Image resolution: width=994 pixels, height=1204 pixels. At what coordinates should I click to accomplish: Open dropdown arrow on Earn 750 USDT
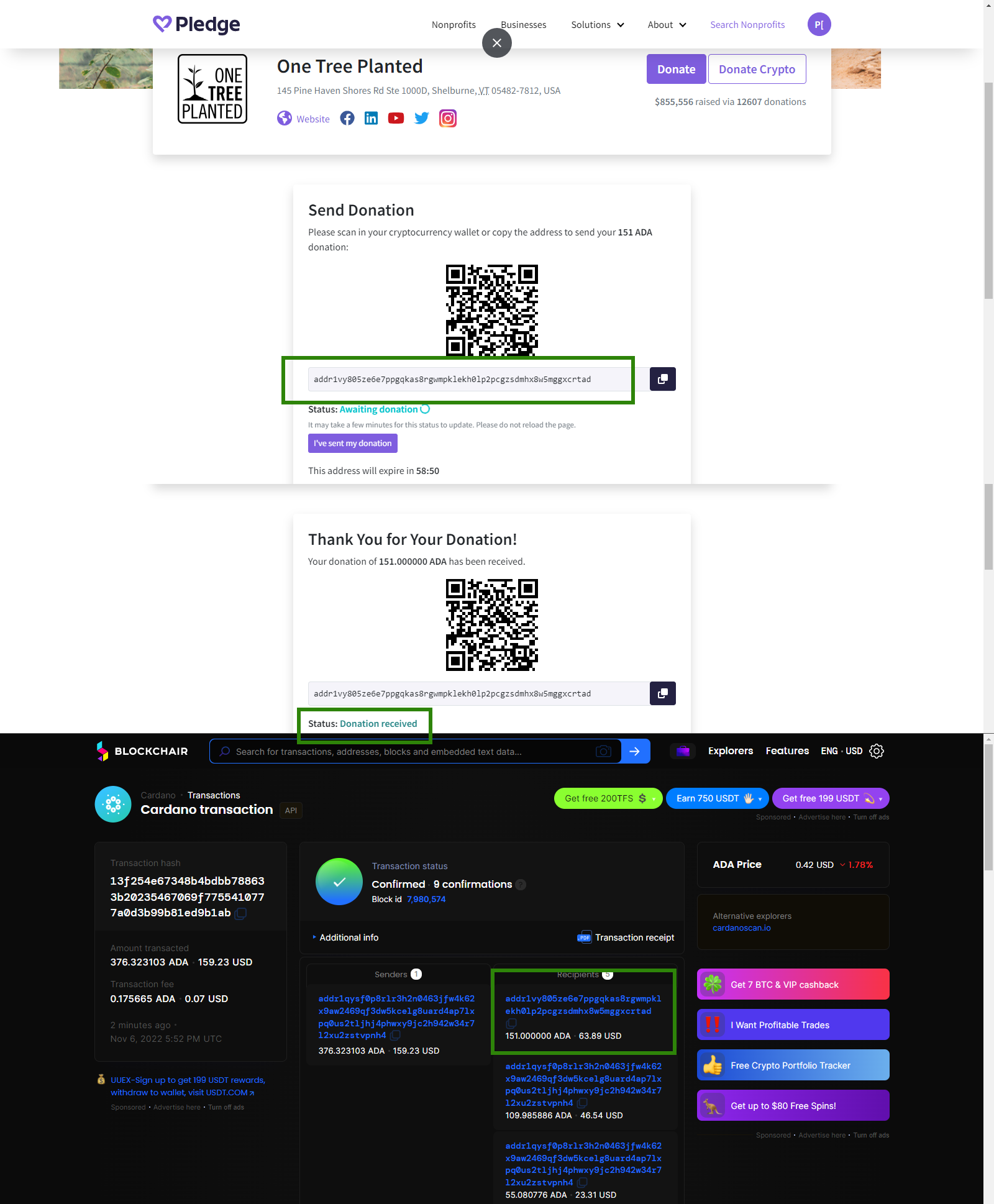click(760, 799)
